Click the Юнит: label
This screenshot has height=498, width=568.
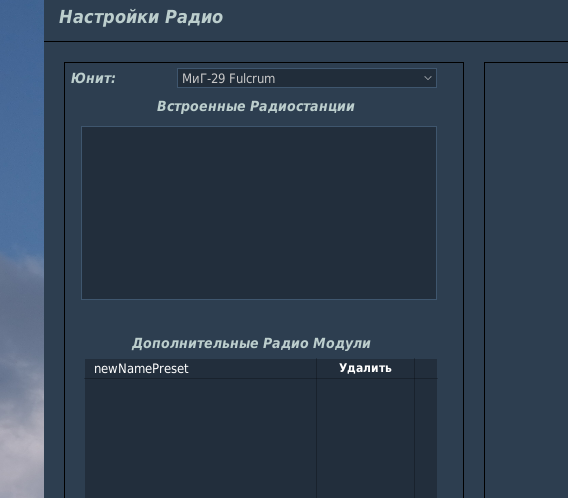tap(93, 78)
